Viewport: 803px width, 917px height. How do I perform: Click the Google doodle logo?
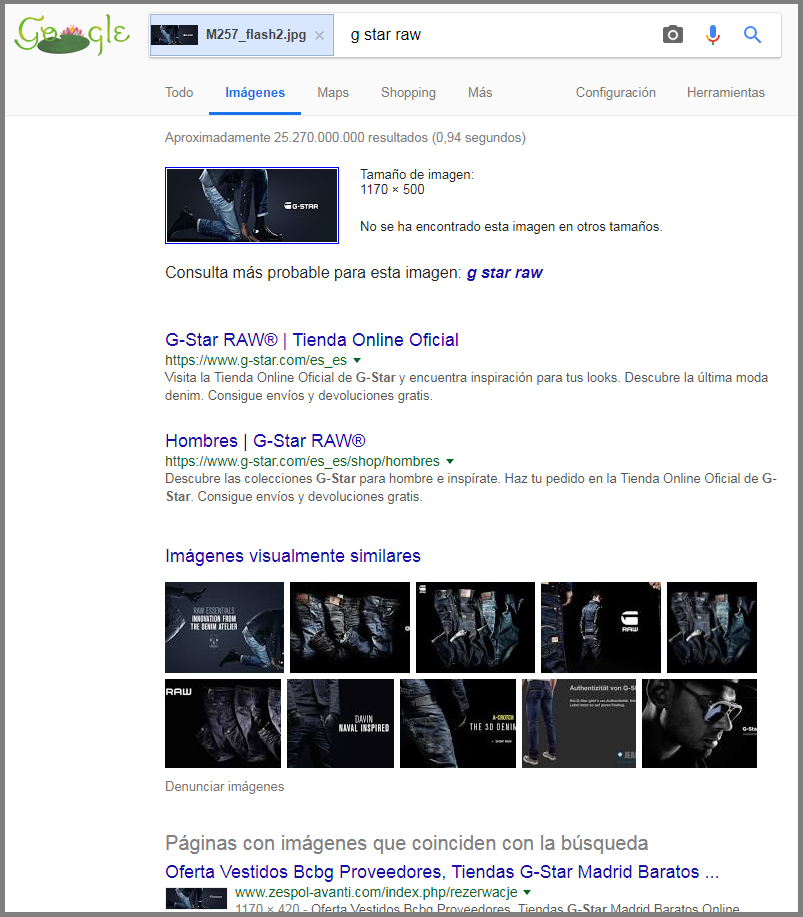pyautogui.click(x=72, y=35)
